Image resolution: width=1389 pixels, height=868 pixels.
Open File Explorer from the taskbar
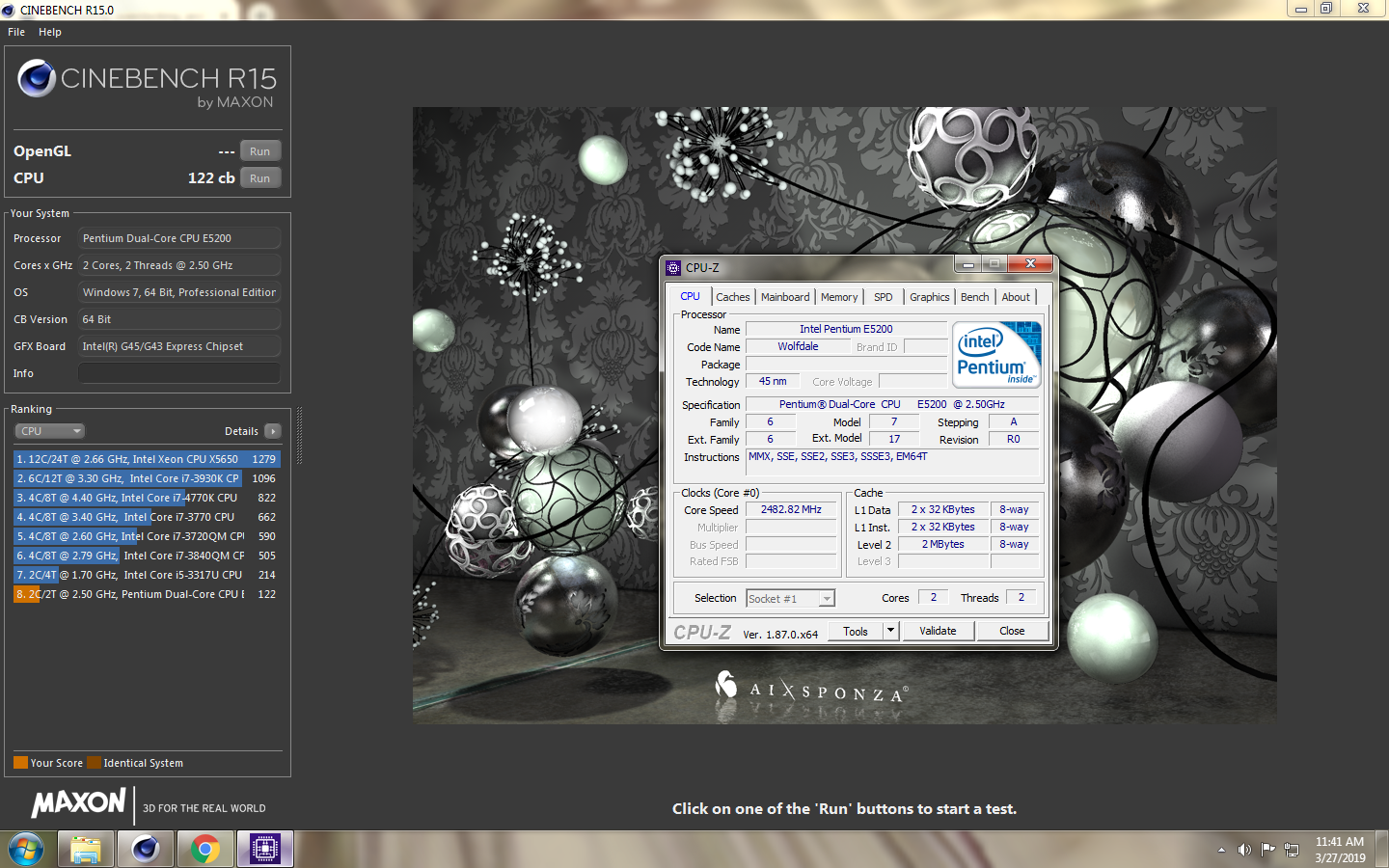(86, 850)
